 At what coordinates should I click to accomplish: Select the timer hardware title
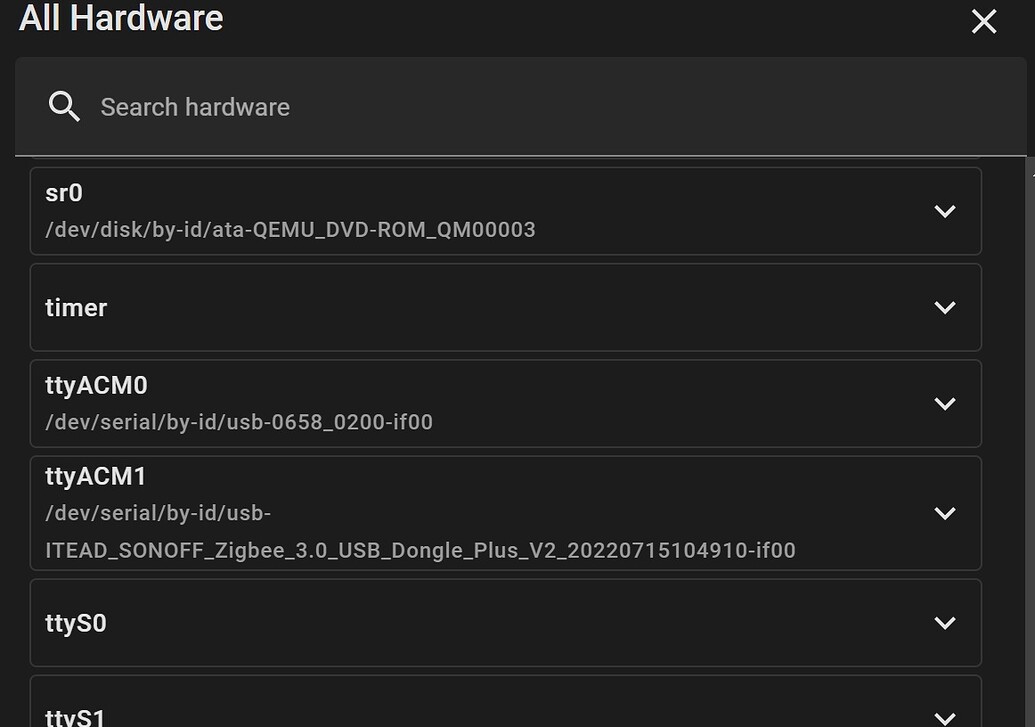pos(76,308)
